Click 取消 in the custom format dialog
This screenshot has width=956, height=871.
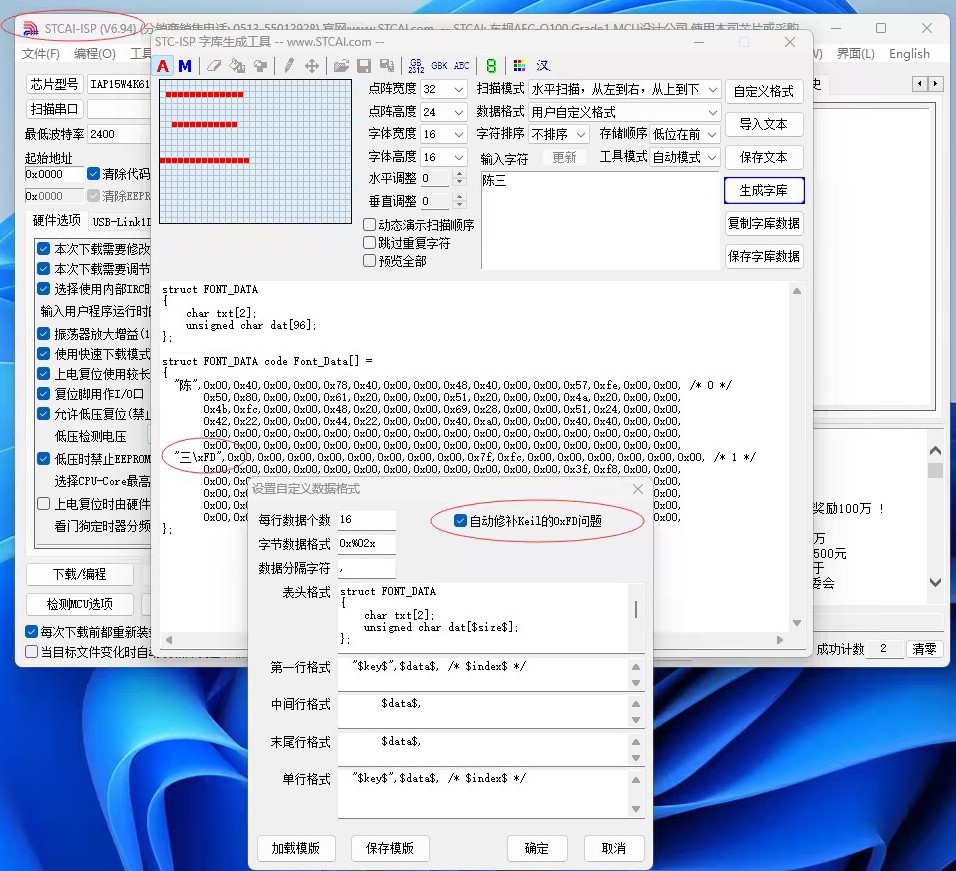(x=614, y=848)
